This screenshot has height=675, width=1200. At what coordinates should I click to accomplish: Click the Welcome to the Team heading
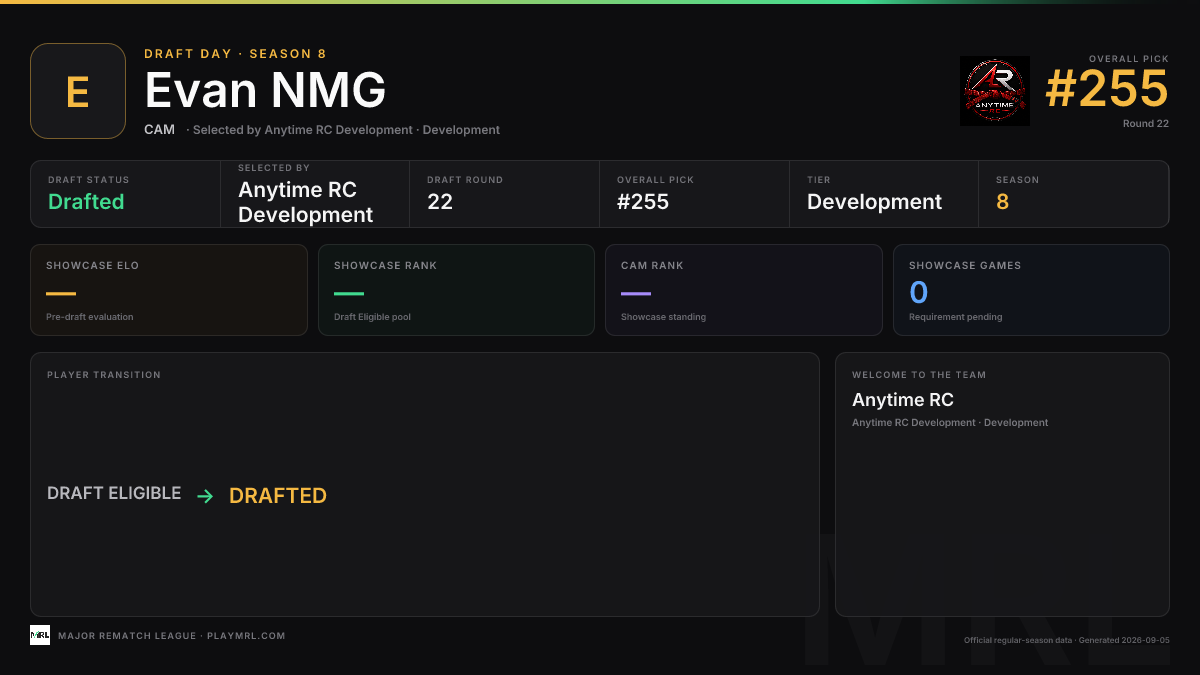[x=919, y=375]
